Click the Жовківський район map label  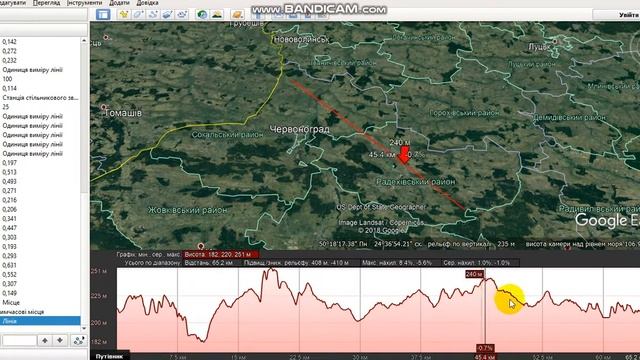[187, 210]
